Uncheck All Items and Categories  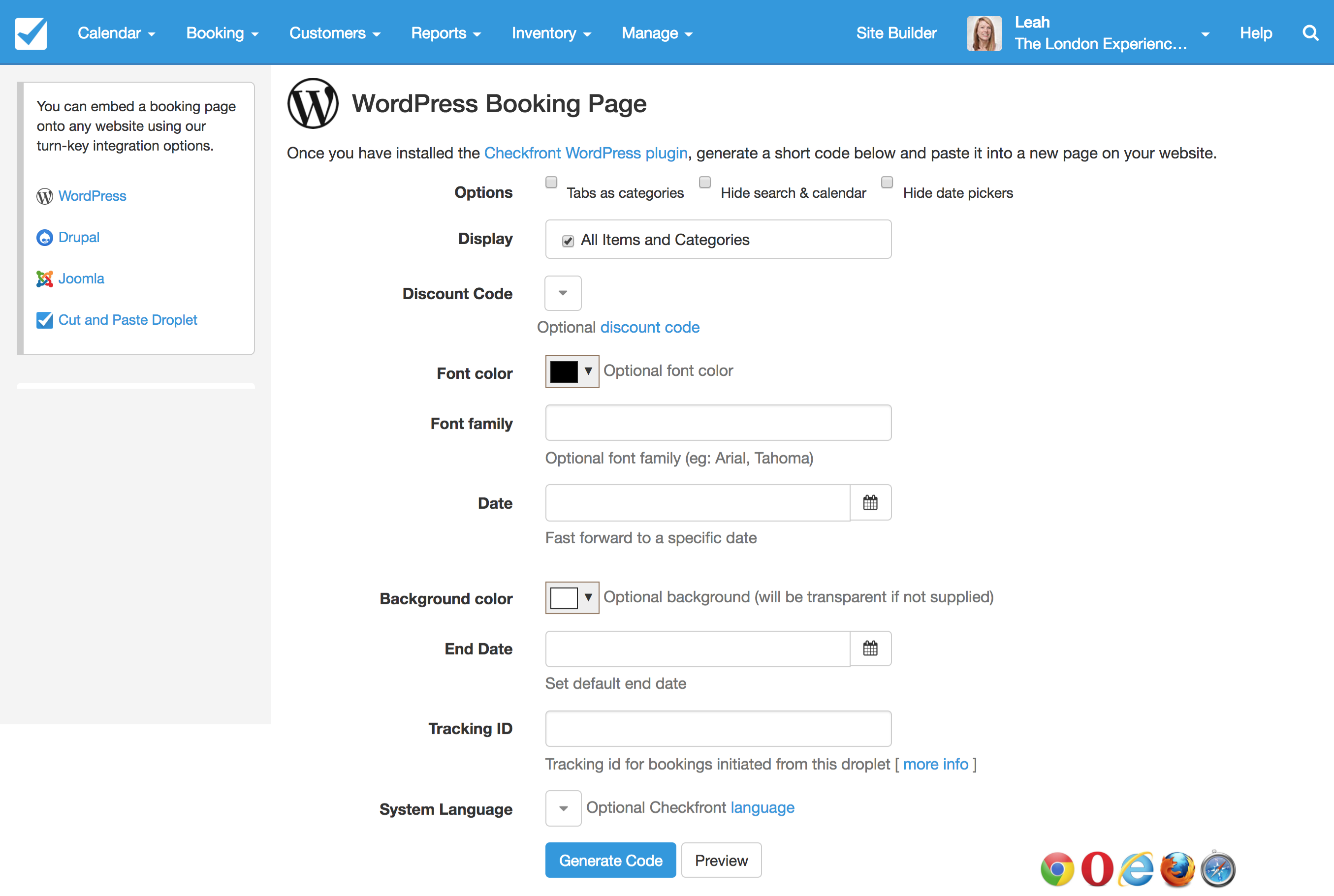coord(568,241)
